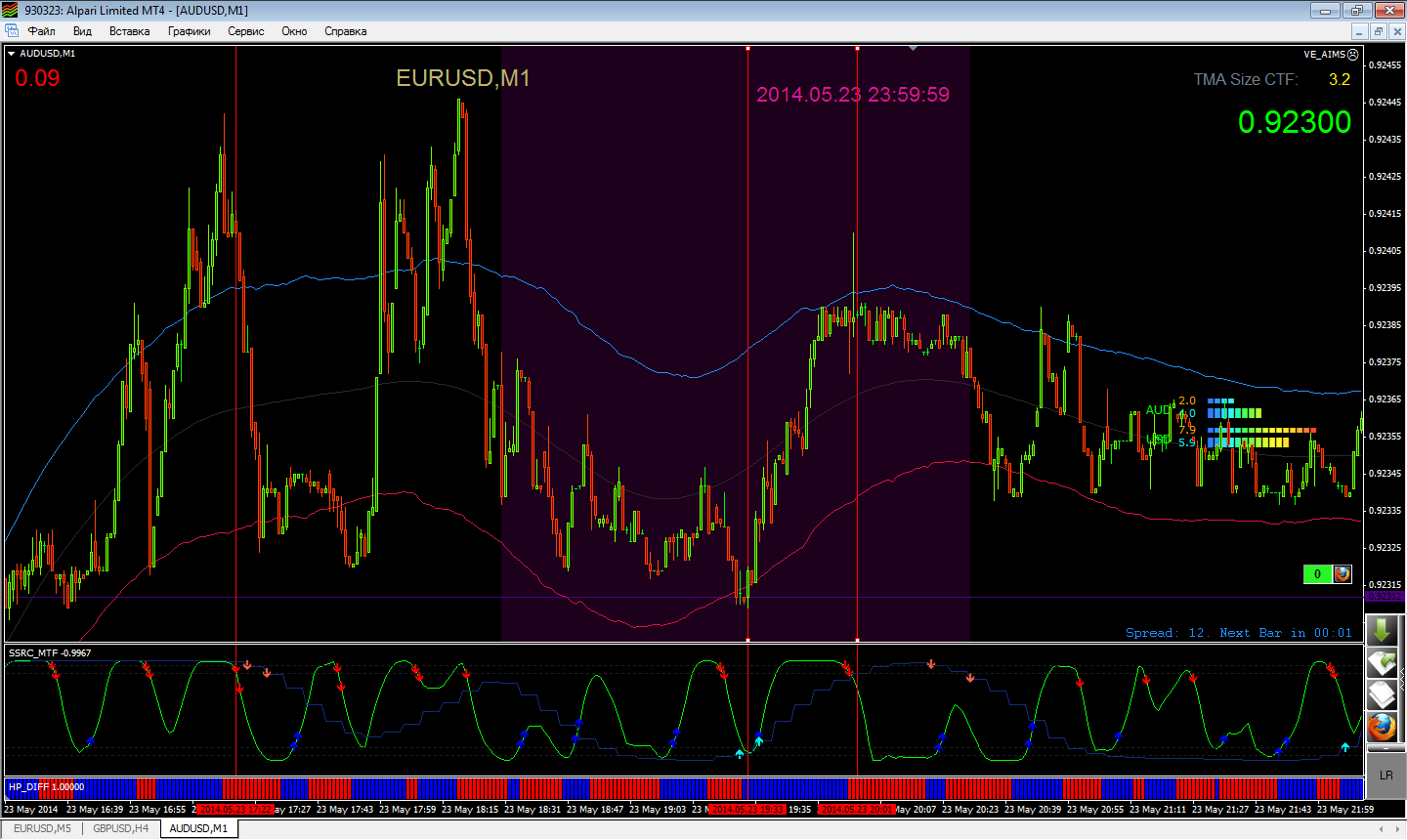The image size is (1407, 840).
Task: Open the Вставка menu
Action: pos(129,31)
